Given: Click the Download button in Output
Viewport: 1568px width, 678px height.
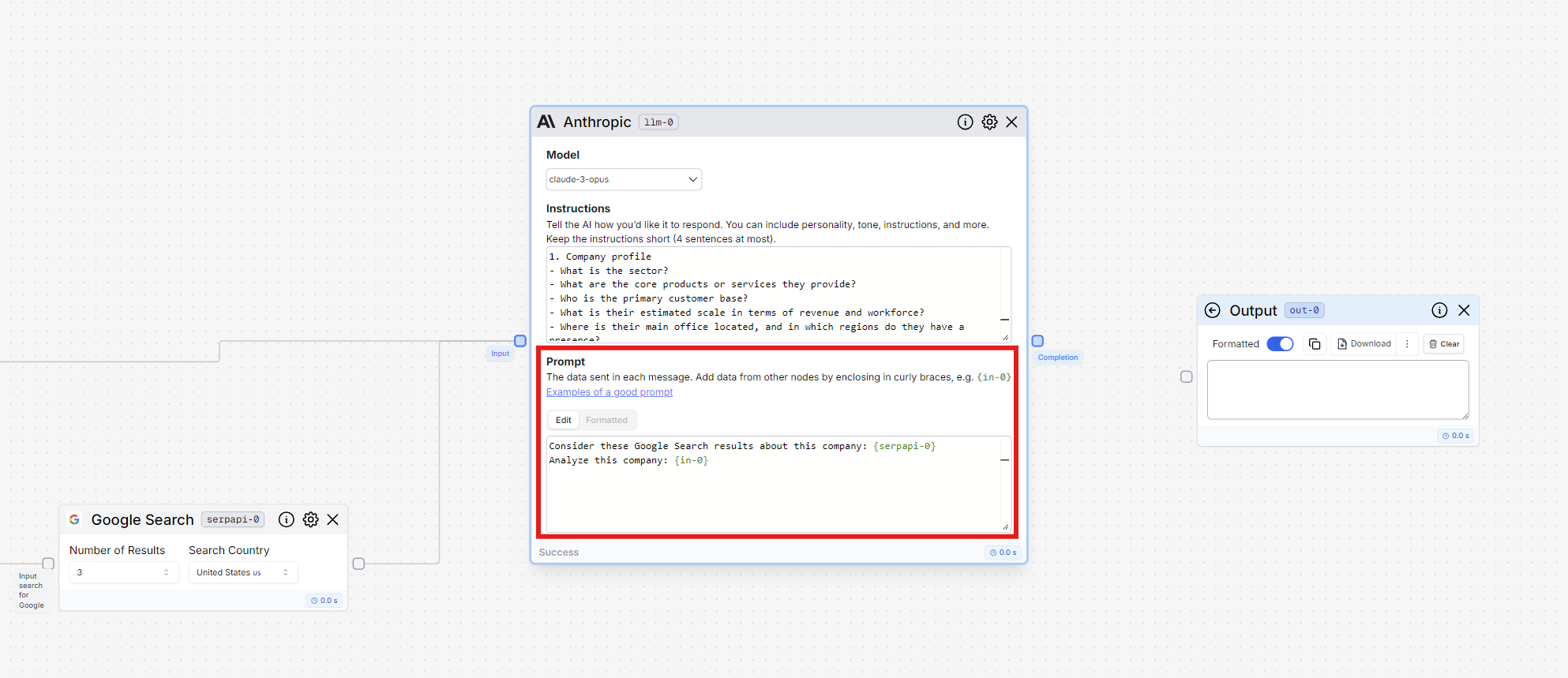Looking at the screenshot, I should point(1364,344).
